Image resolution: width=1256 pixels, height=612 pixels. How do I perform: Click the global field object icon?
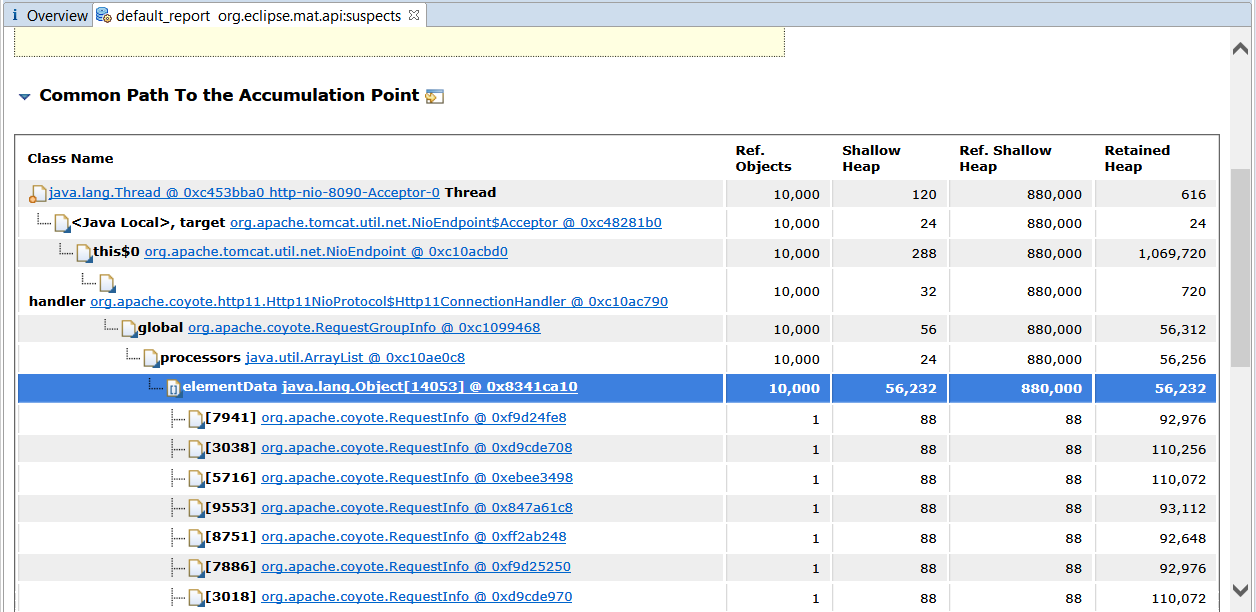(128, 329)
